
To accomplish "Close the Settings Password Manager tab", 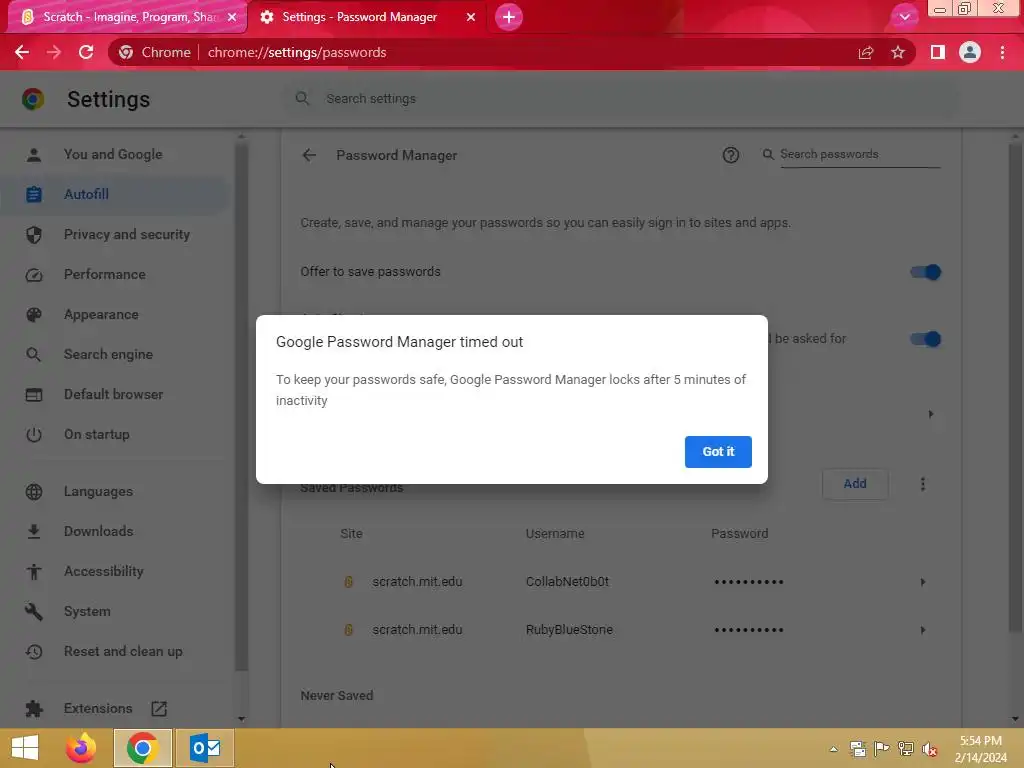I will coord(471,17).
